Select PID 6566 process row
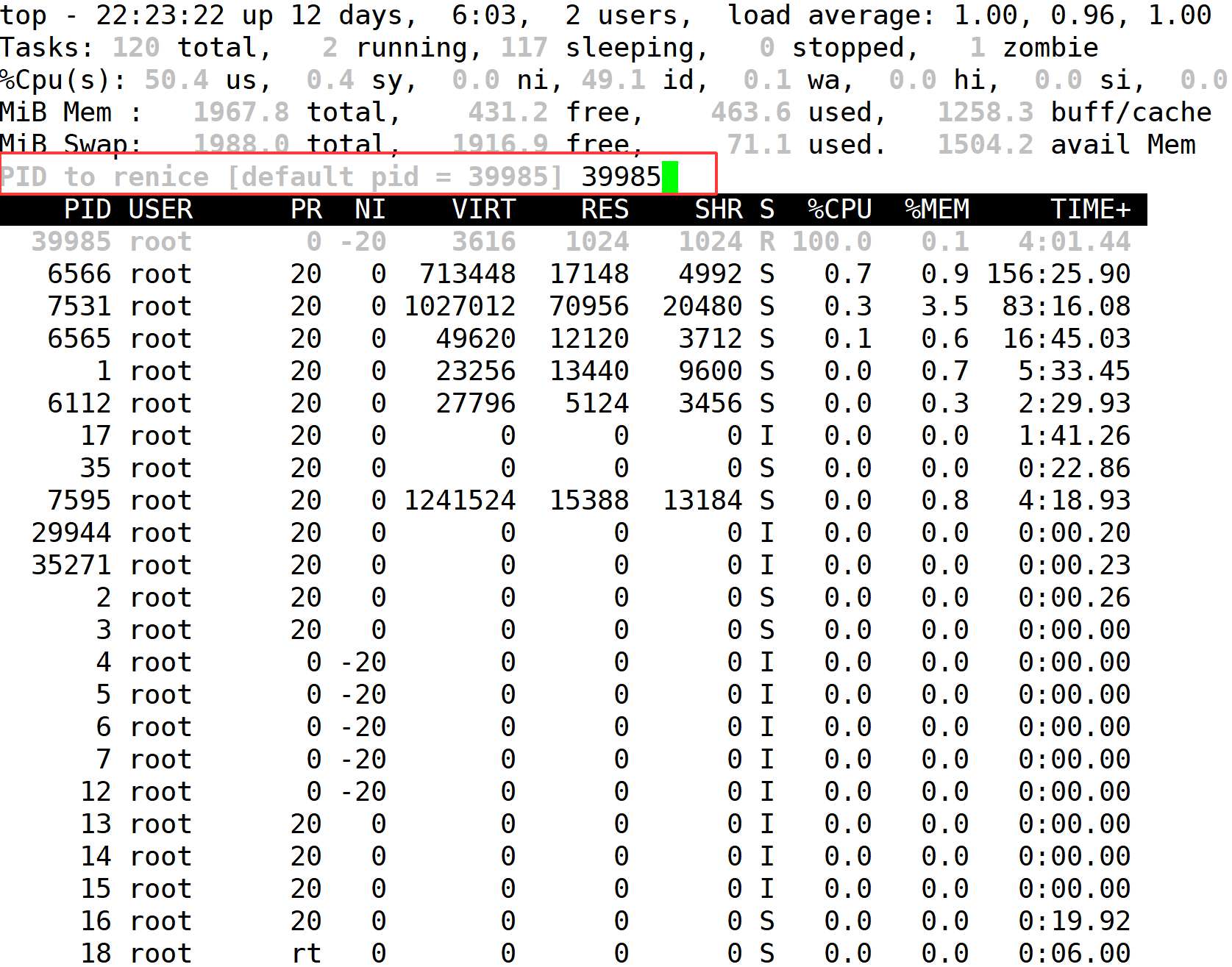This screenshot has width=1232, height=967. (x=574, y=274)
